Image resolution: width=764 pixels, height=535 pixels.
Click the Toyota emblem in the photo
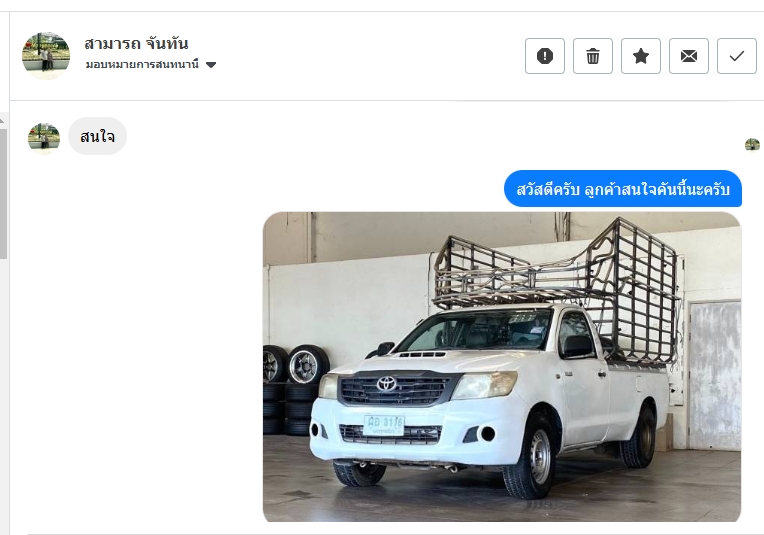click(x=387, y=384)
